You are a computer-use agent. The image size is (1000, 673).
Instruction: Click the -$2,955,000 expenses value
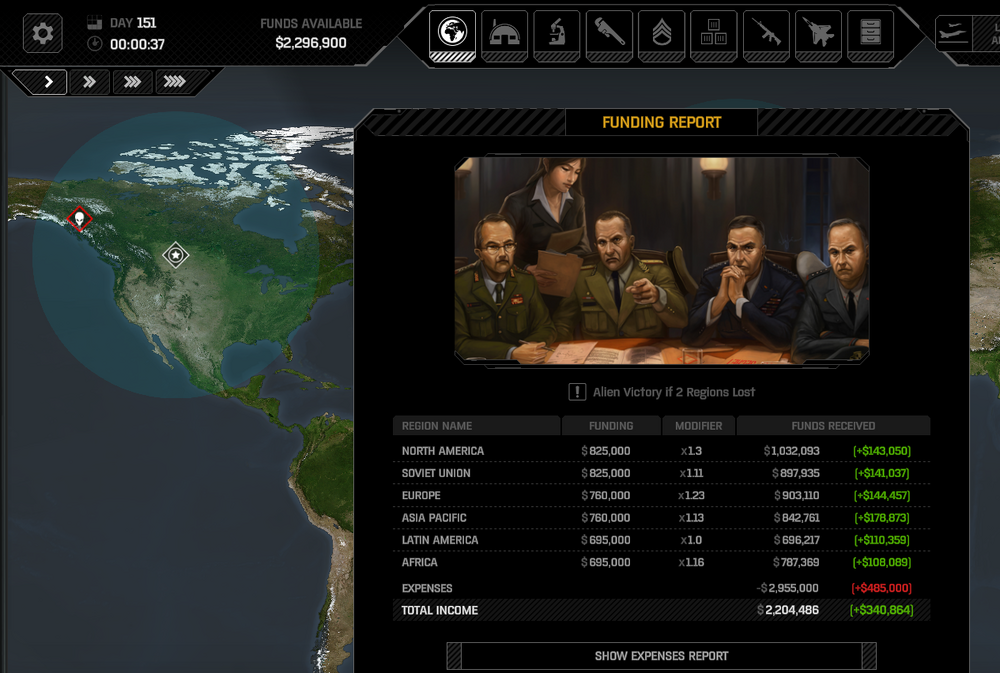pyautogui.click(x=788, y=588)
